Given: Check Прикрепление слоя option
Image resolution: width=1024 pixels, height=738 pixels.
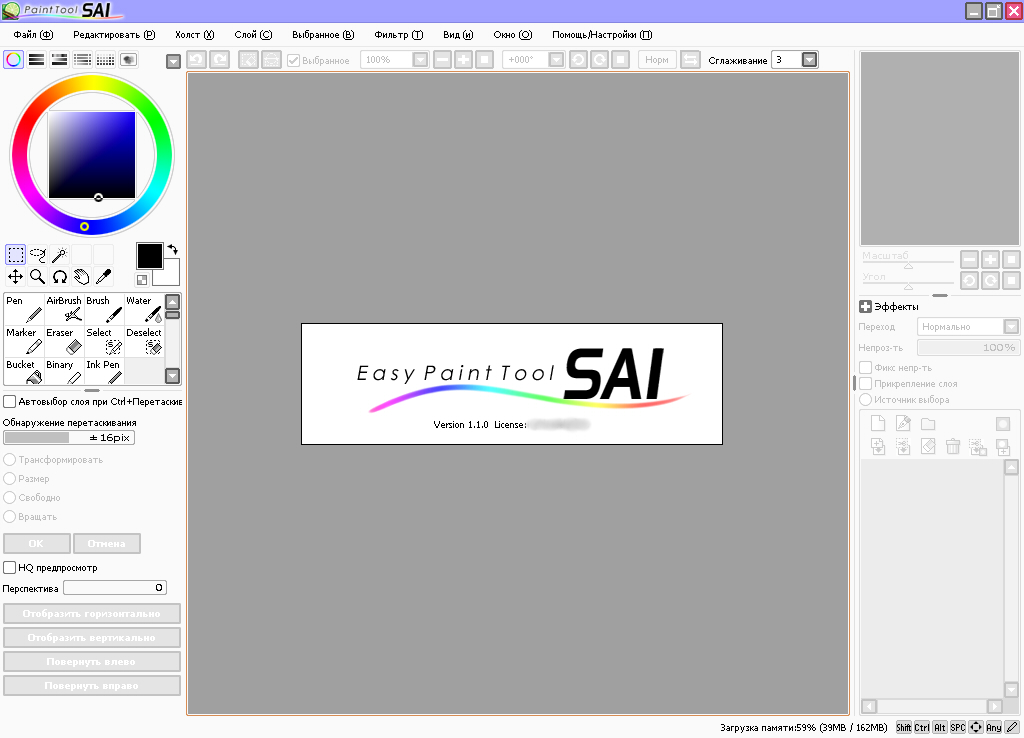Looking at the screenshot, I should pos(865,383).
